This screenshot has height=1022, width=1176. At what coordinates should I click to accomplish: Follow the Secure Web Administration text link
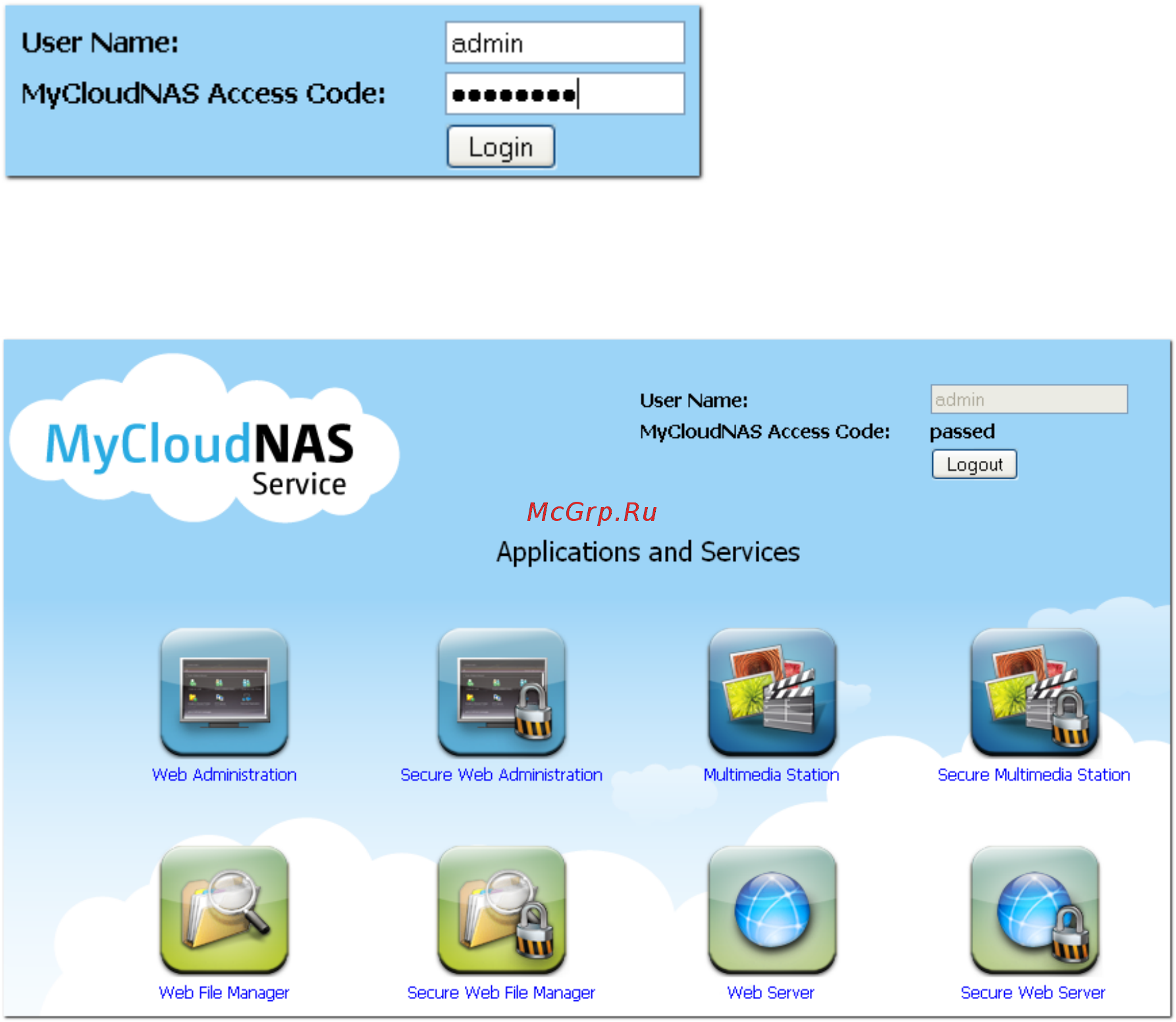(x=501, y=774)
